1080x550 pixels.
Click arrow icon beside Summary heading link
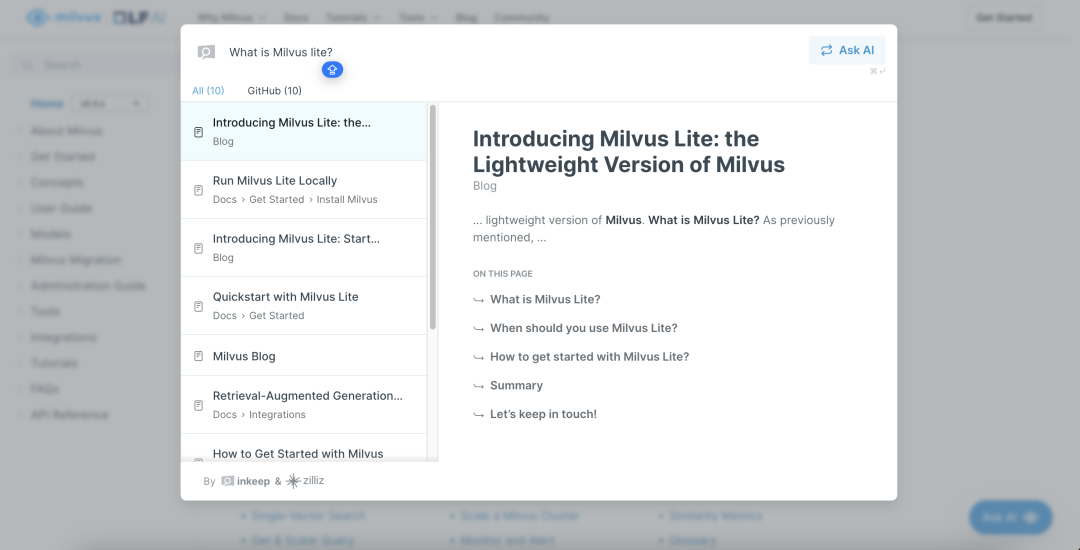479,385
